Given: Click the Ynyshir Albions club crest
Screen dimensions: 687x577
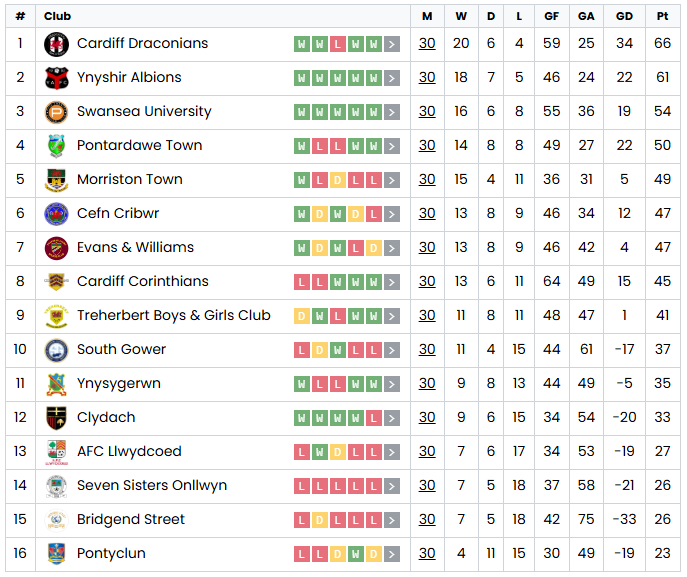Looking at the screenshot, I should pos(56,78).
